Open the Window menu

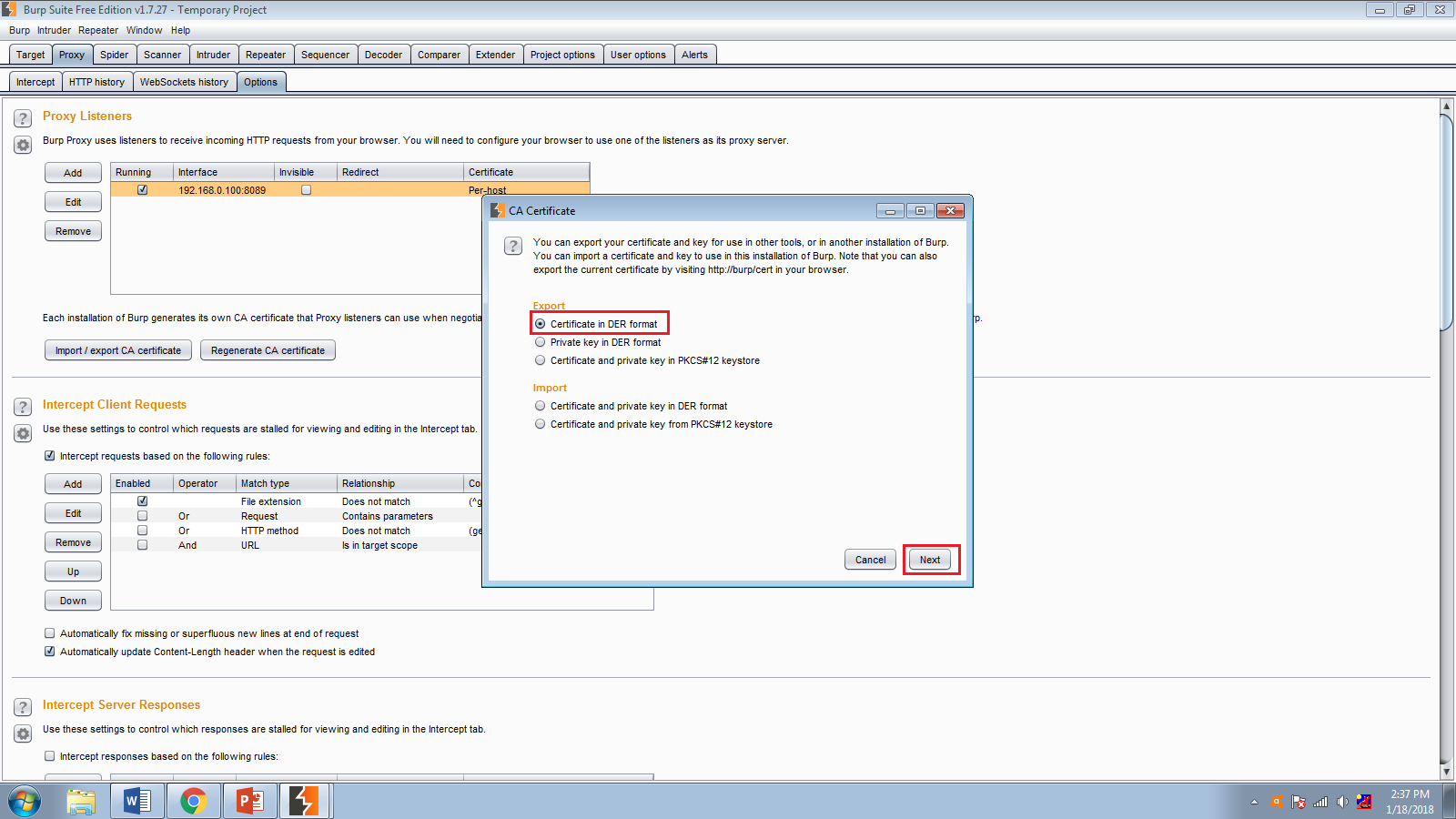[x=144, y=30]
